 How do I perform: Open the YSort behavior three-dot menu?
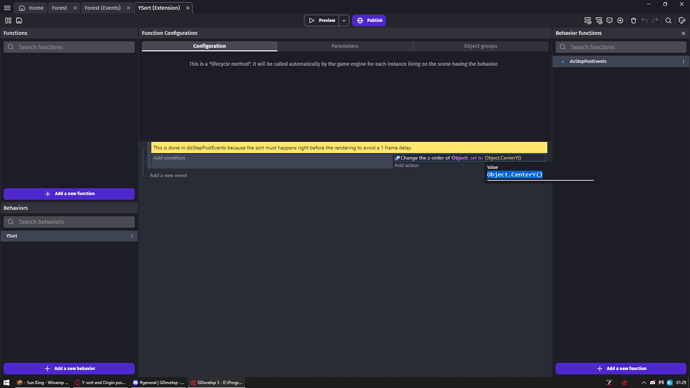[132, 236]
